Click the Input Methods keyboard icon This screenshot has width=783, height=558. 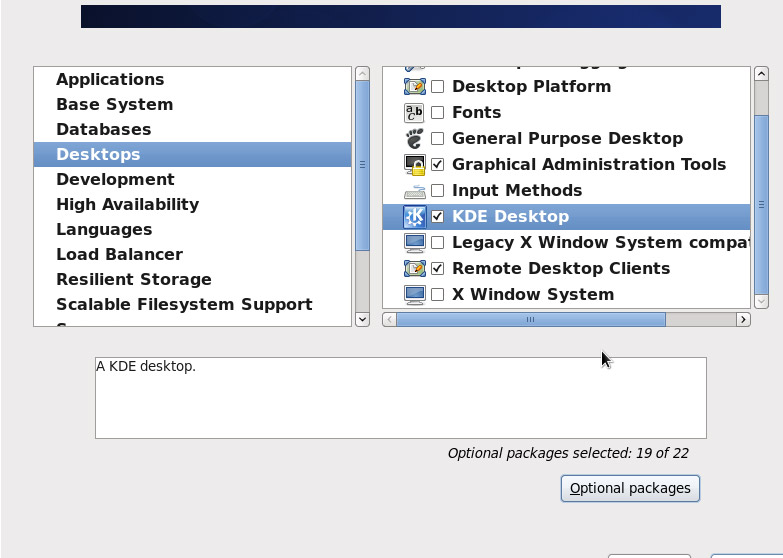tap(414, 191)
